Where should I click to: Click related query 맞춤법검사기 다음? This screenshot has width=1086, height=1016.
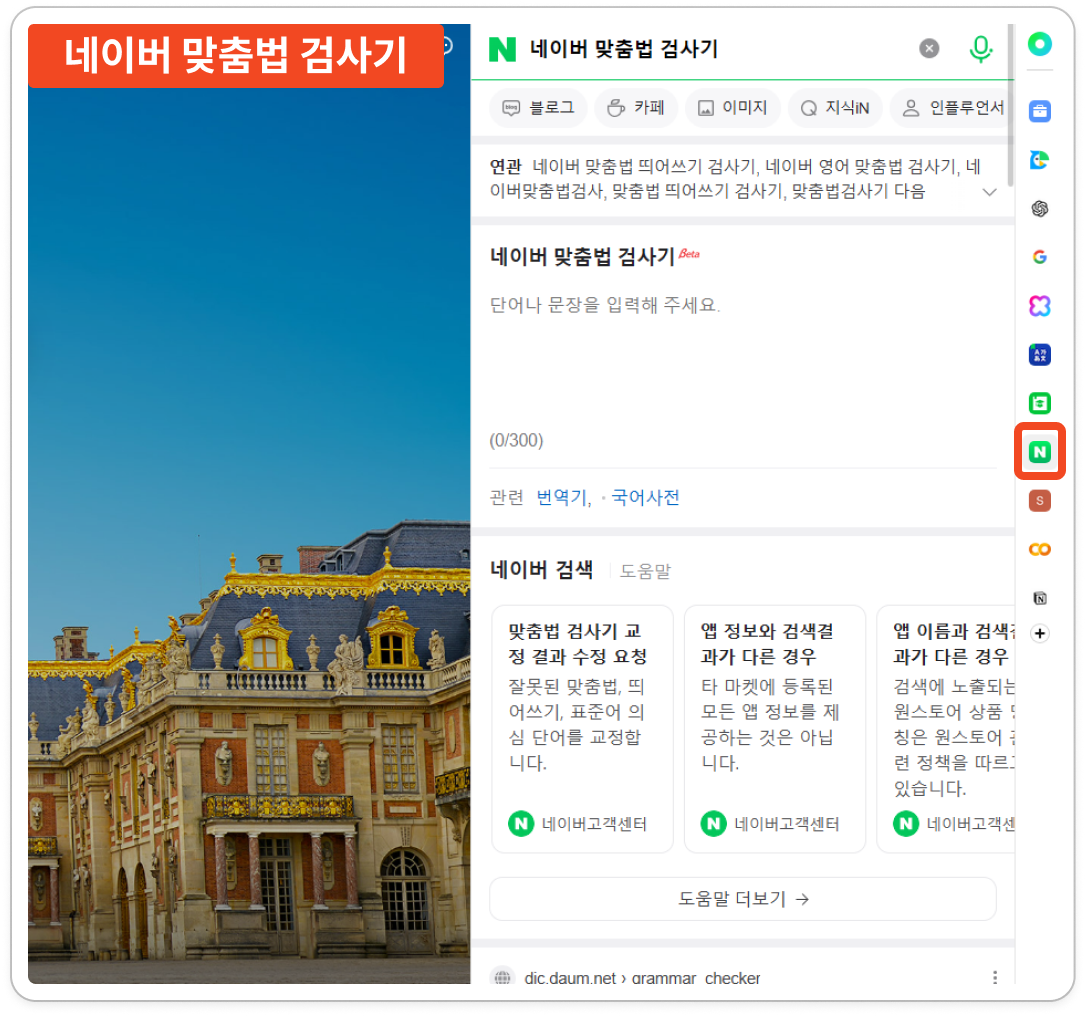[x=858, y=191]
